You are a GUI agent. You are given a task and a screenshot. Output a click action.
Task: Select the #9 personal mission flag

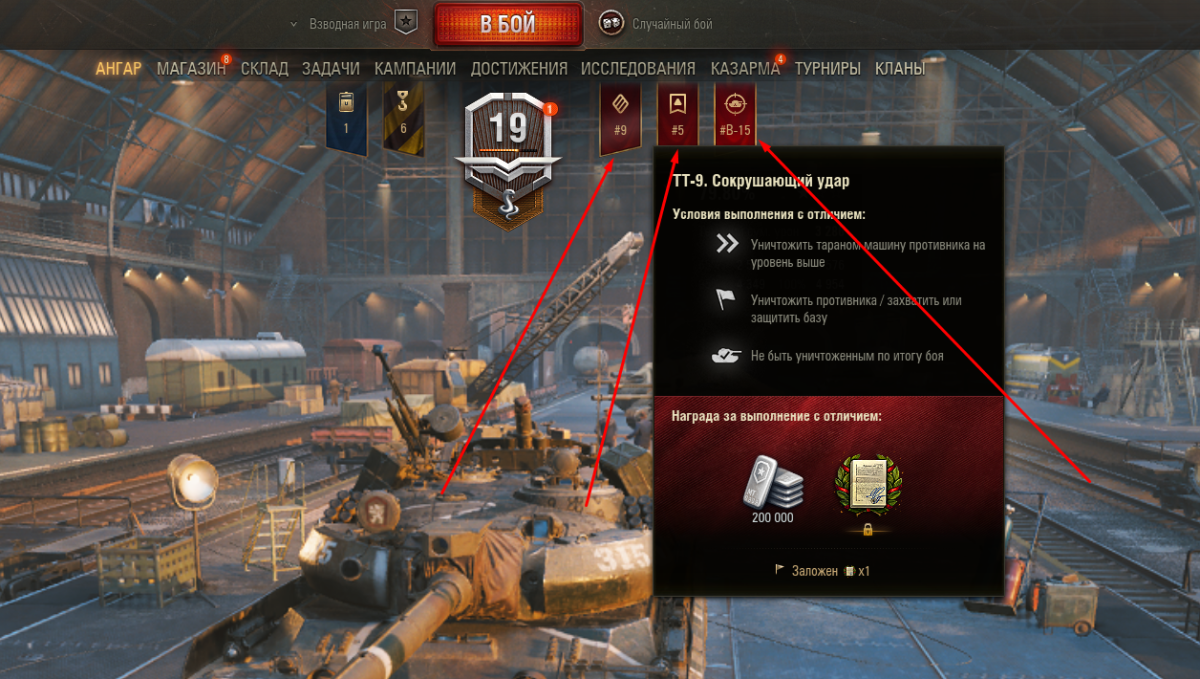[x=620, y=118]
